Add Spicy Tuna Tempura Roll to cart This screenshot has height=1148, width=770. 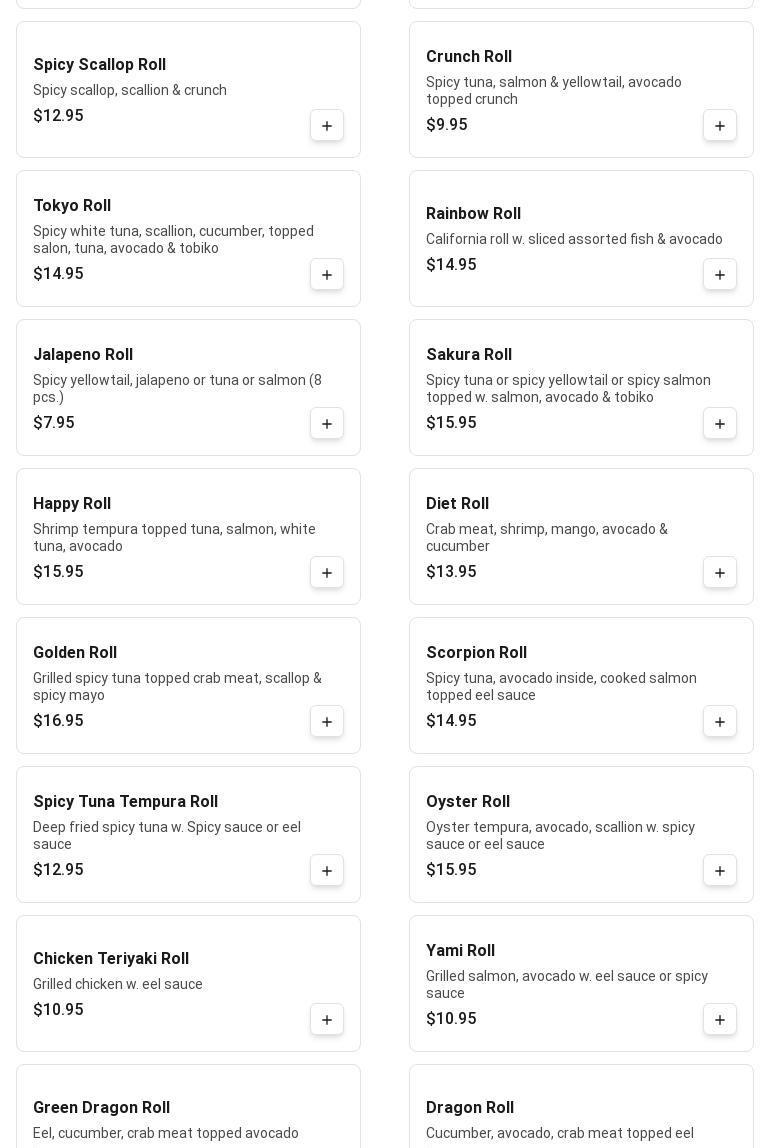pos(327,871)
